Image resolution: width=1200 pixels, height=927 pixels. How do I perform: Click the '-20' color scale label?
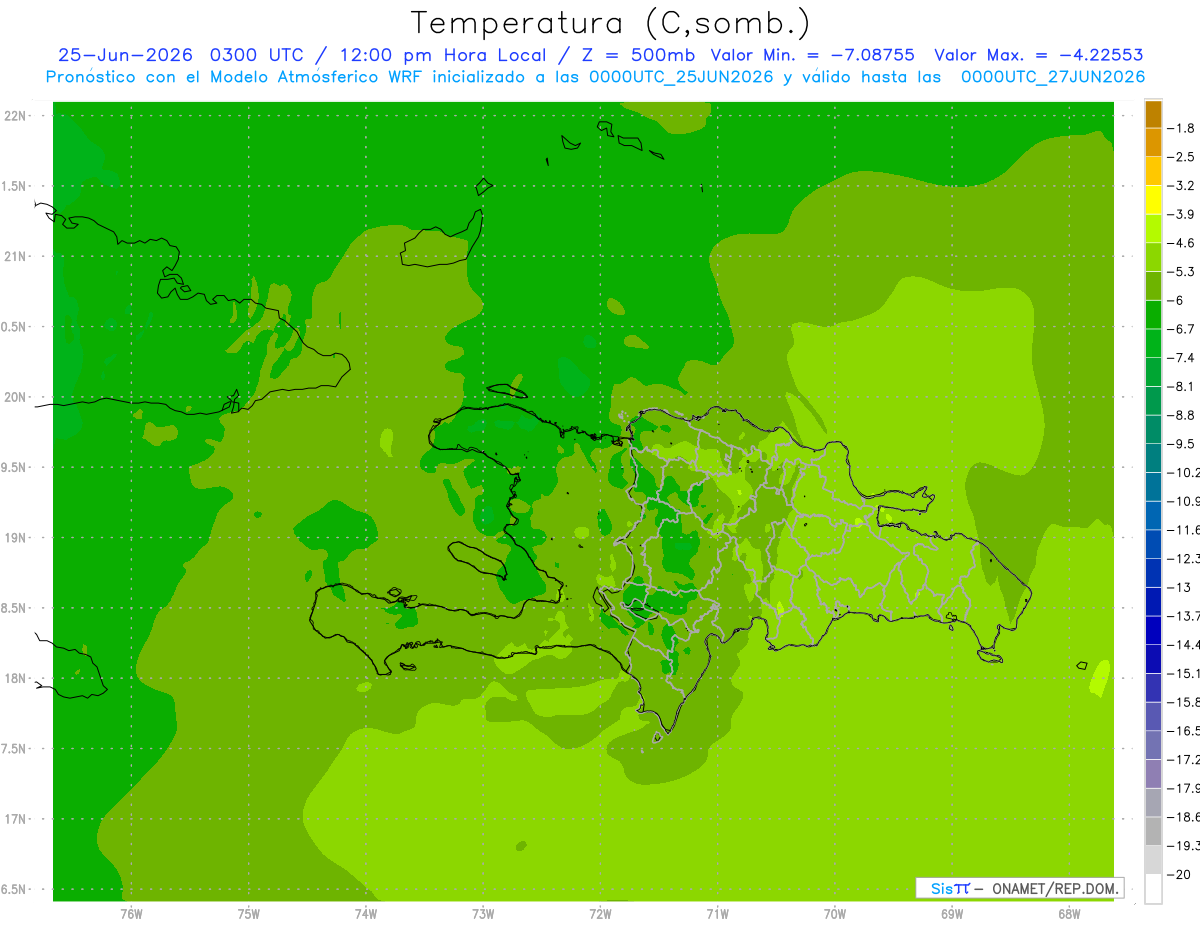point(1180,874)
